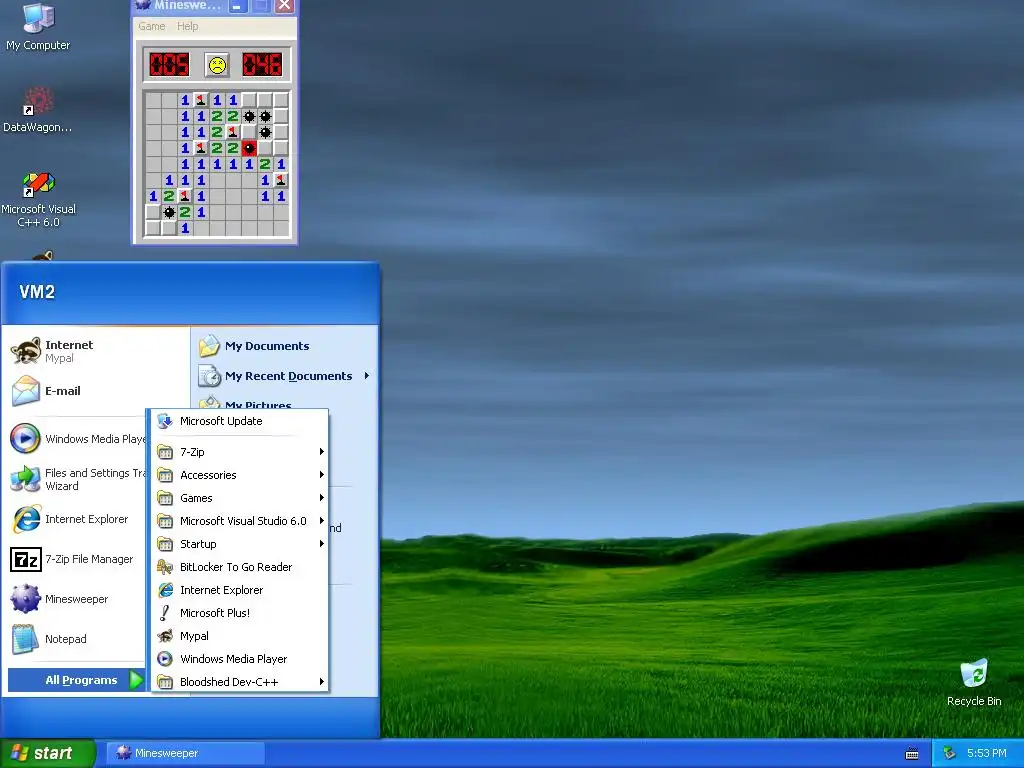
Task: Open the DataWagon desktop shortcut
Action: coord(38,110)
